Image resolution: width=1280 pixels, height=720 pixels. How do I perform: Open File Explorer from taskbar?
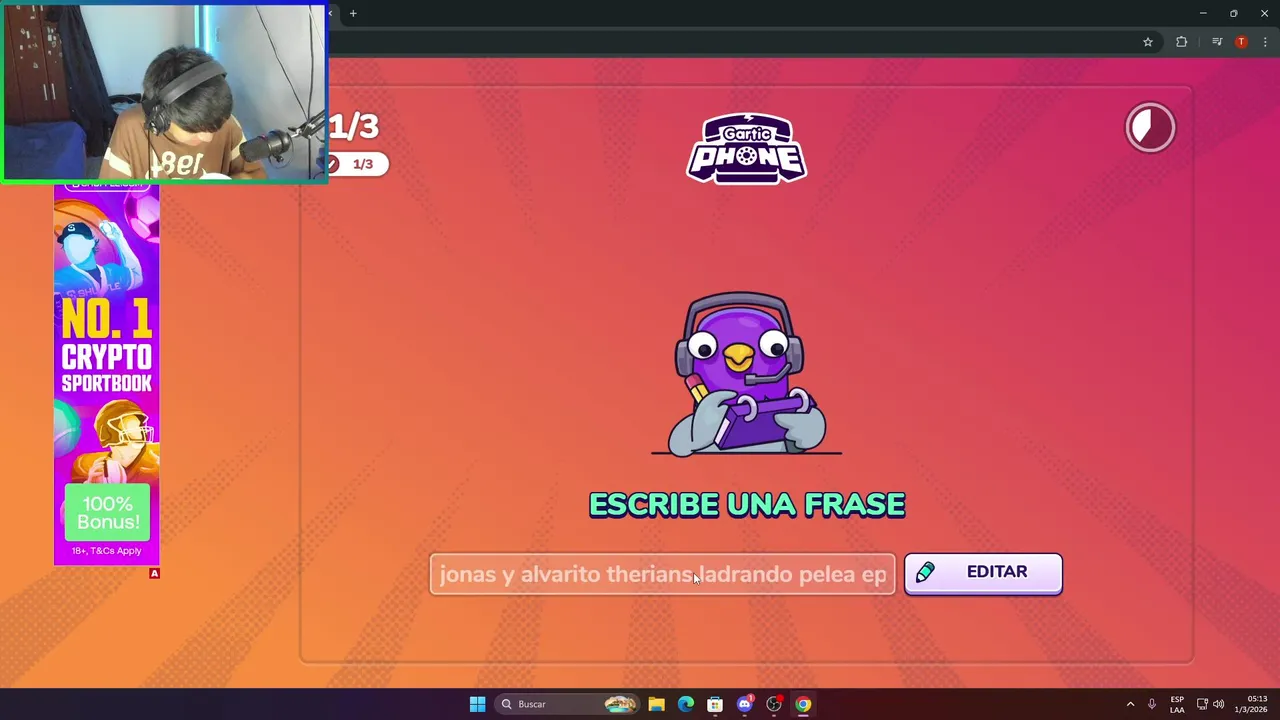pyautogui.click(x=656, y=704)
